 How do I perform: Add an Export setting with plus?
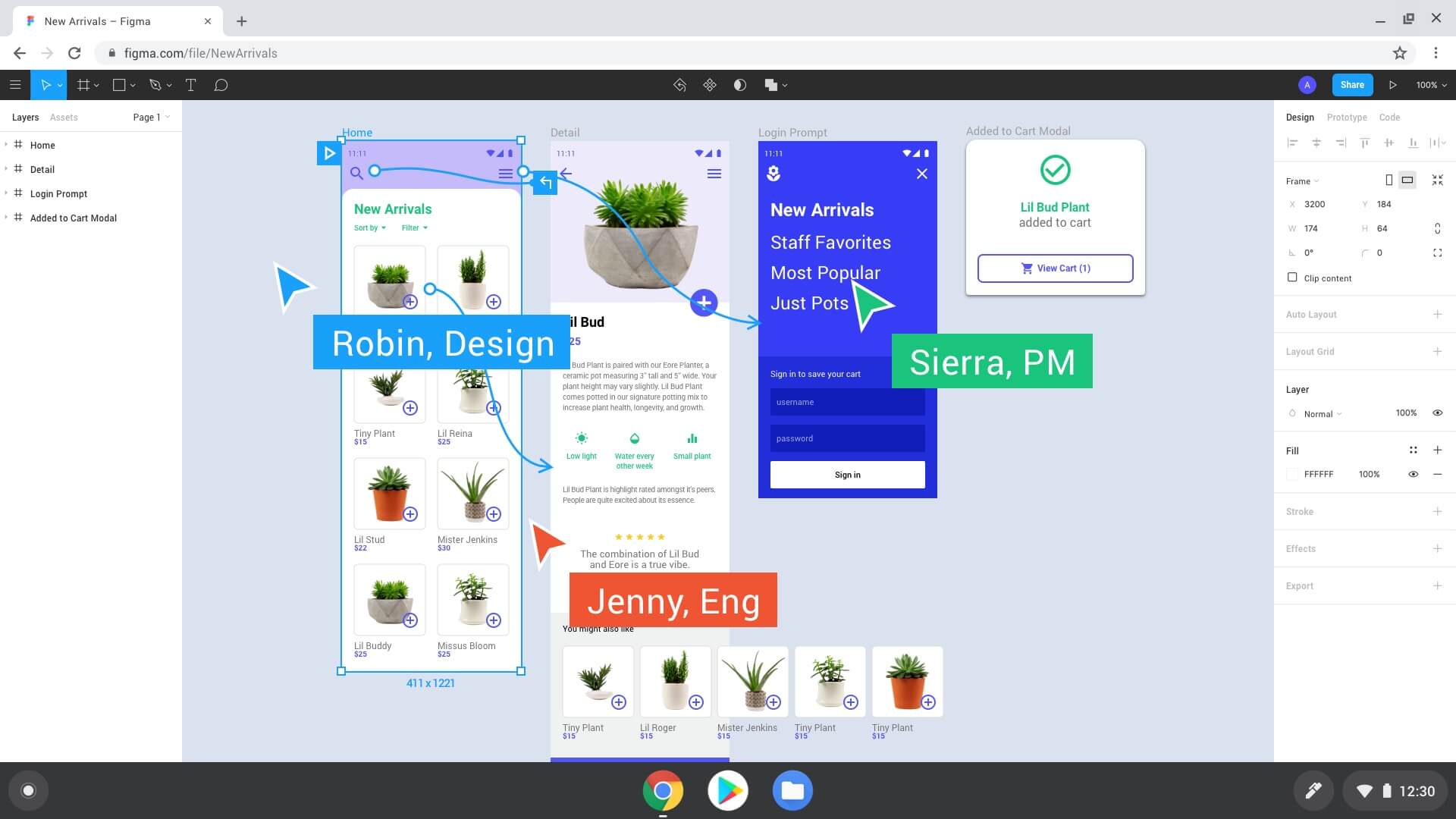pos(1437,585)
